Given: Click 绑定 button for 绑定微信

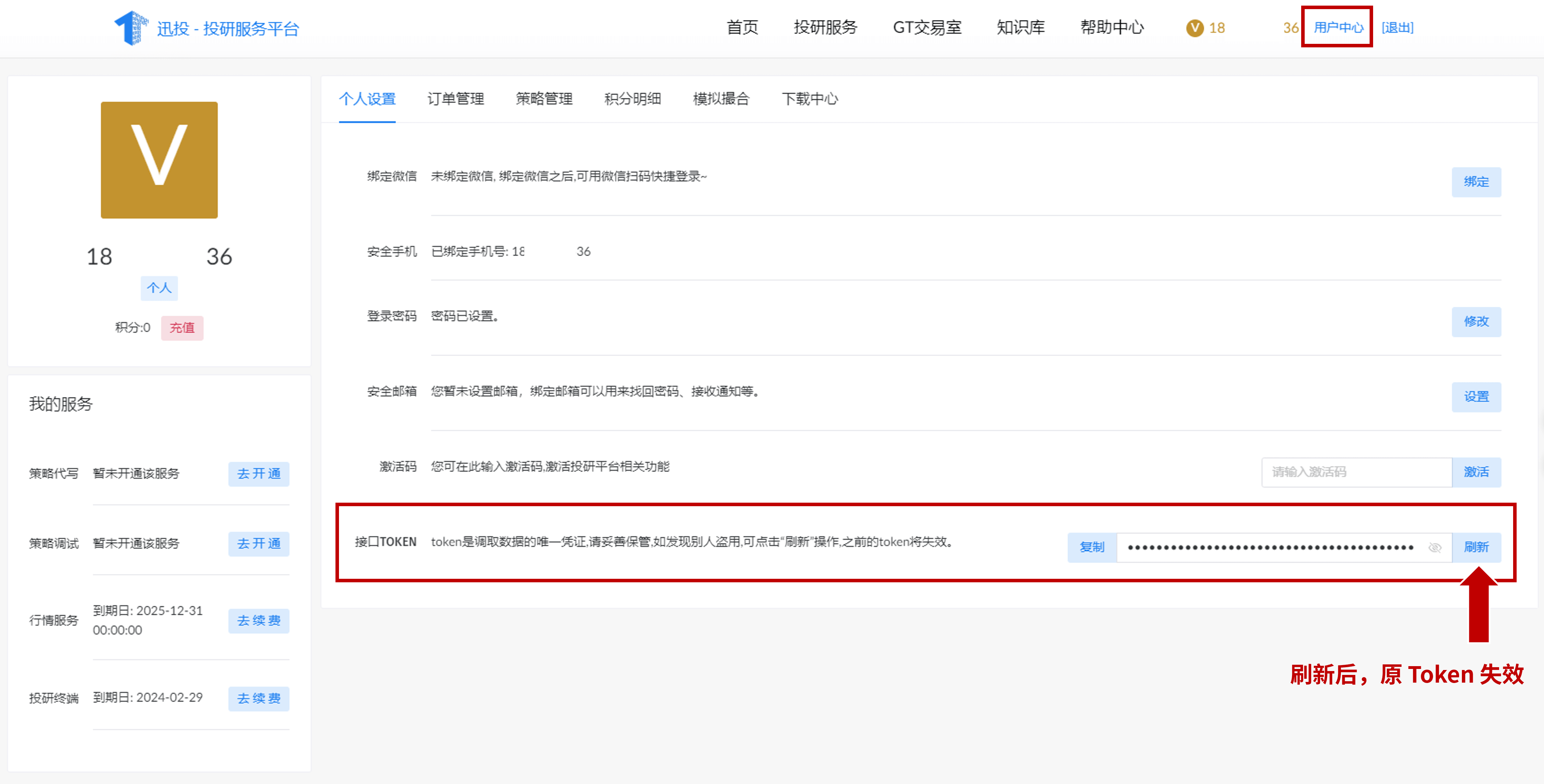Looking at the screenshot, I should [1476, 182].
